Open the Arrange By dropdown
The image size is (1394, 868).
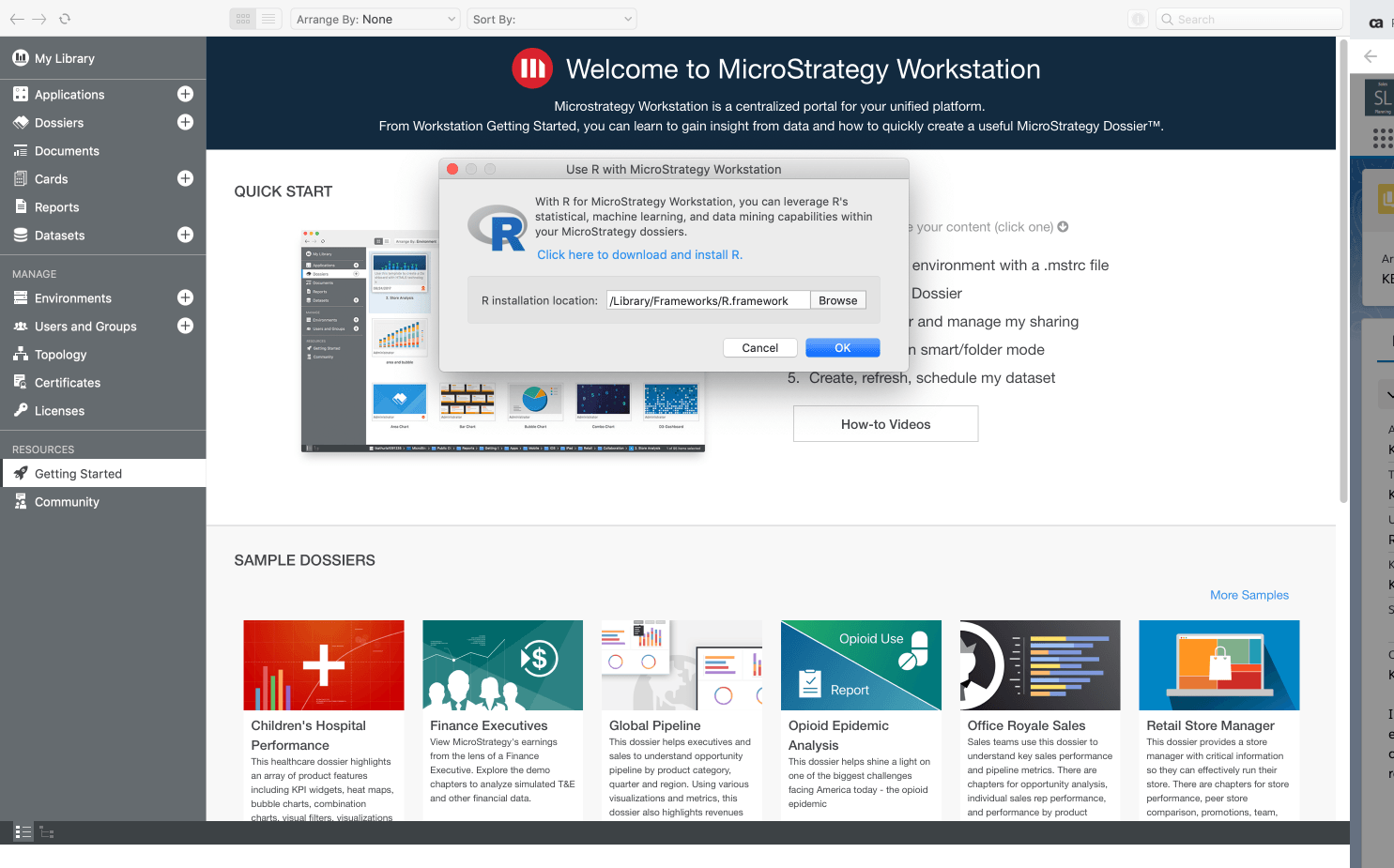[375, 19]
